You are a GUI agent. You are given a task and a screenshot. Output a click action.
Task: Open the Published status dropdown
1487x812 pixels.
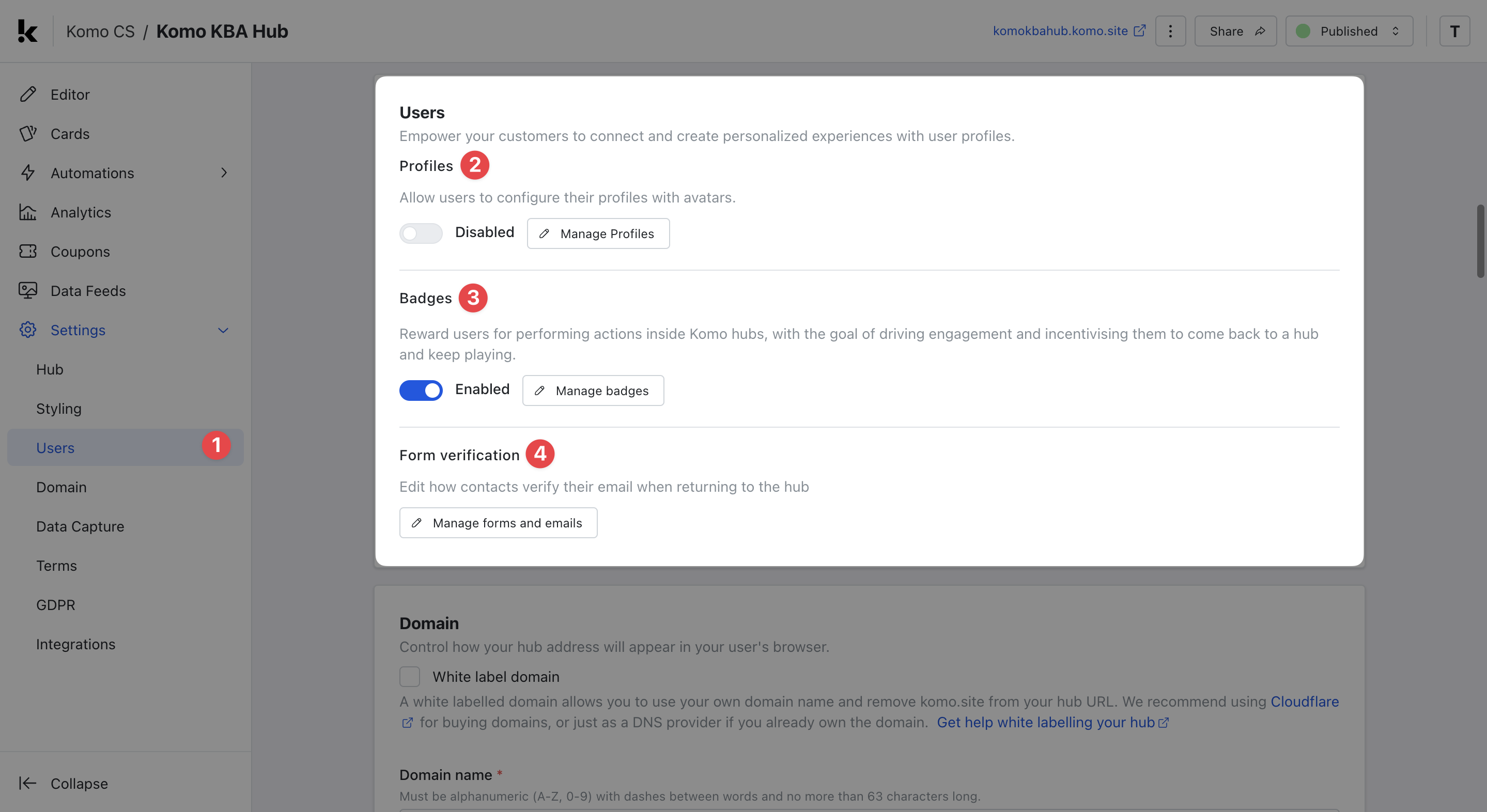(x=1349, y=31)
